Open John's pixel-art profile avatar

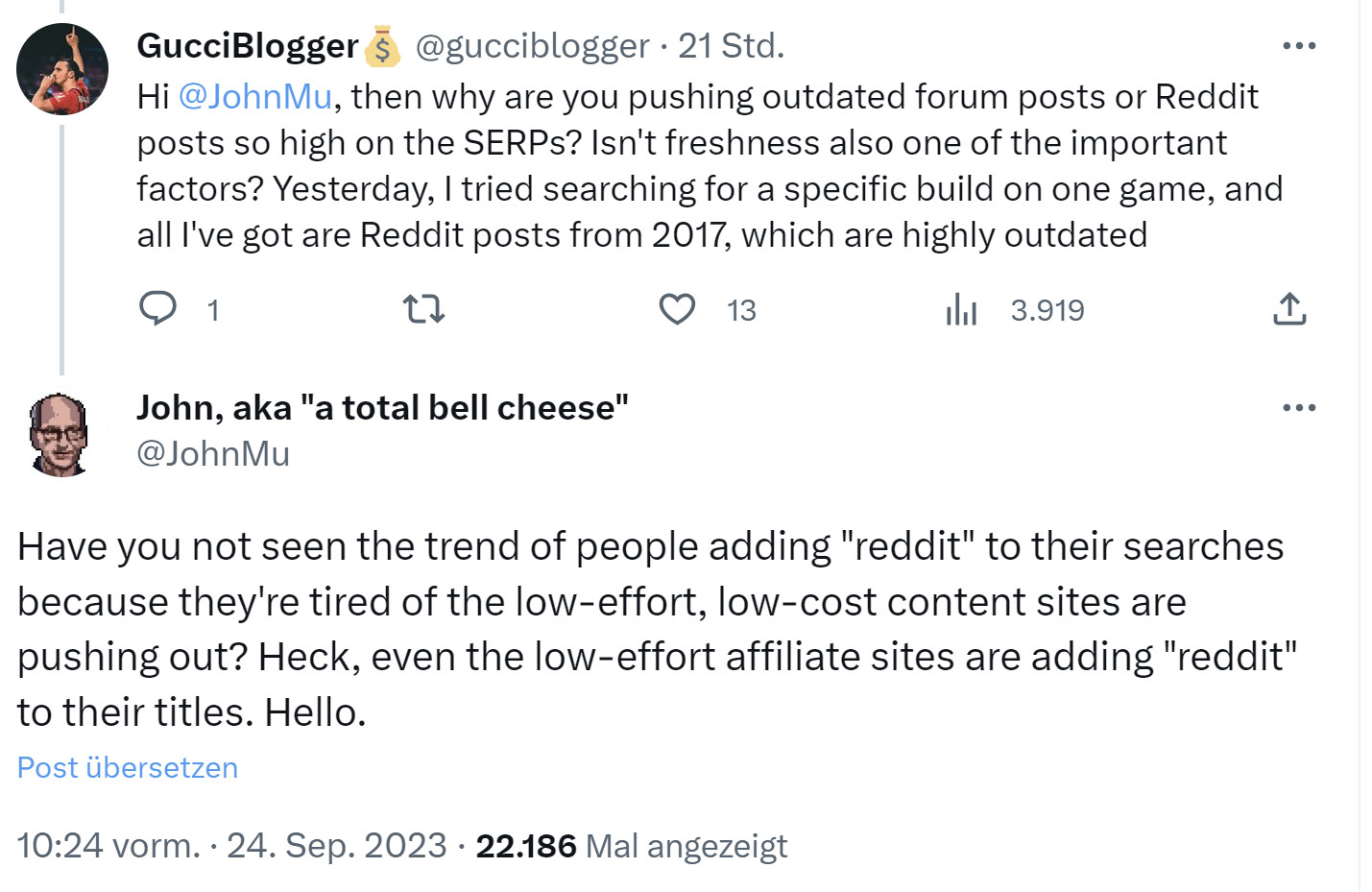pyautogui.click(x=60, y=434)
